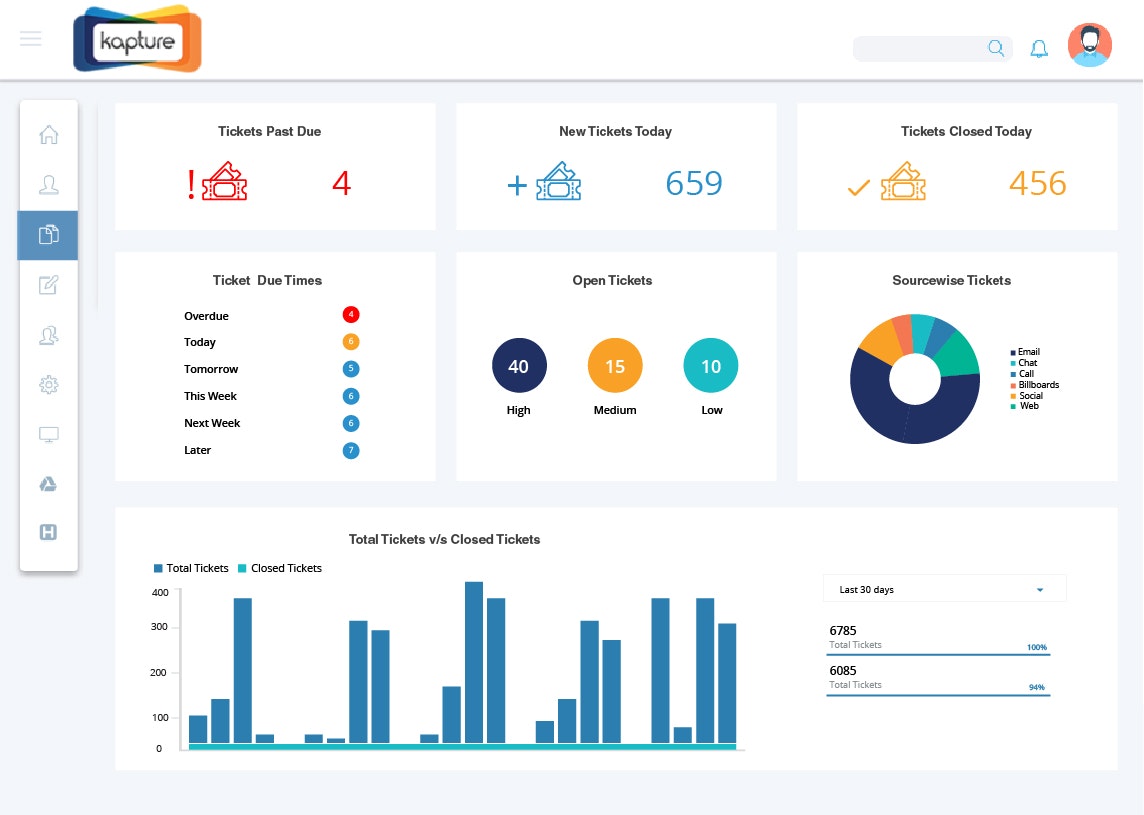Toggle the Total Tickets legend entry
Image resolution: width=1144 pixels, height=815 pixels.
pos(191,568)
